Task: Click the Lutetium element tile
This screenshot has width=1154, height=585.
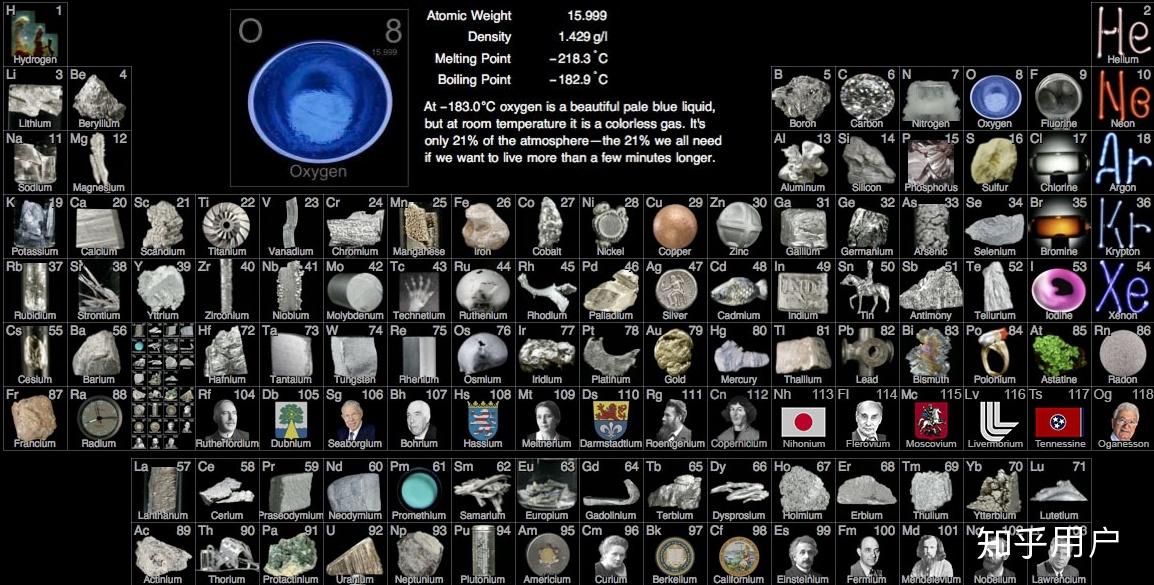Action: (x=1058, y=491)
